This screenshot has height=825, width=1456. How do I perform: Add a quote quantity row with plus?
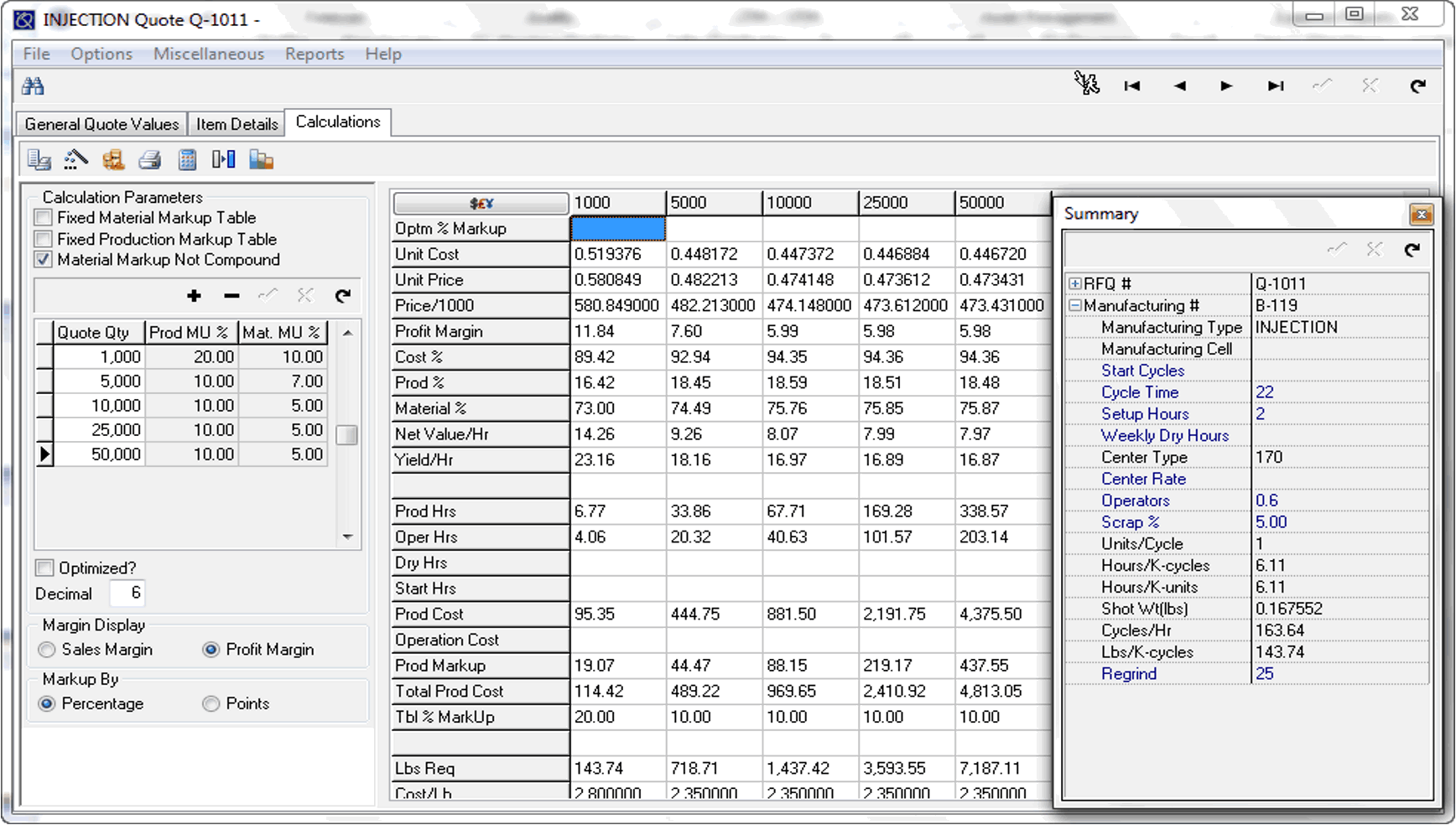pos(194,295)
